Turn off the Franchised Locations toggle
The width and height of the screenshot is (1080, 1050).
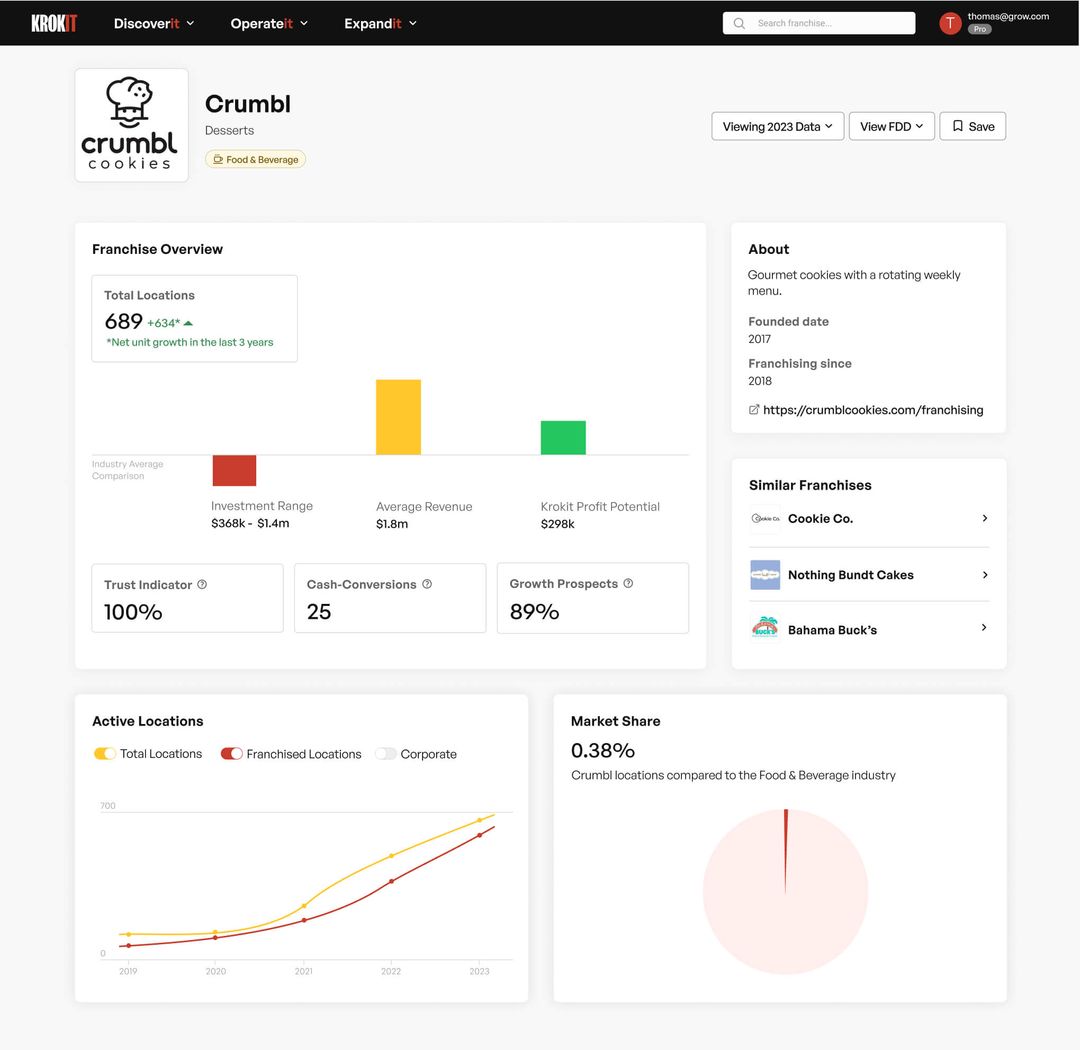point(231,753)
